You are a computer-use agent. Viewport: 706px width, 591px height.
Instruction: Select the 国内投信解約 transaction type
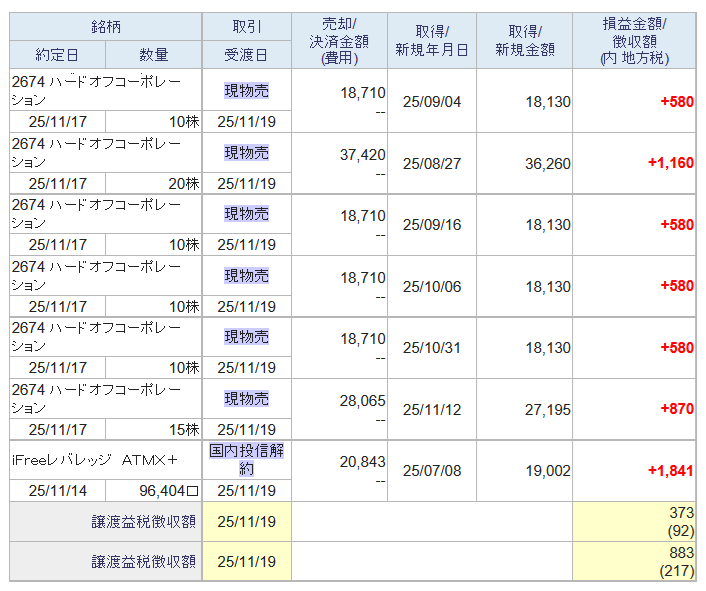click(247, 460)
